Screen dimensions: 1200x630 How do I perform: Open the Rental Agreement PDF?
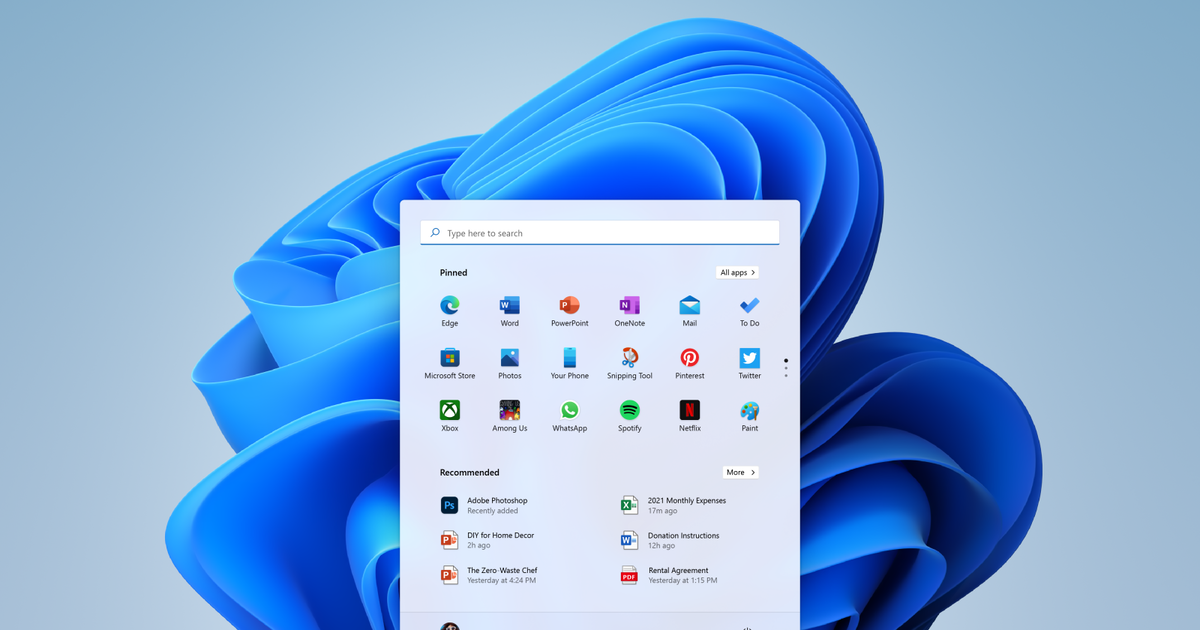click(677, 575)
